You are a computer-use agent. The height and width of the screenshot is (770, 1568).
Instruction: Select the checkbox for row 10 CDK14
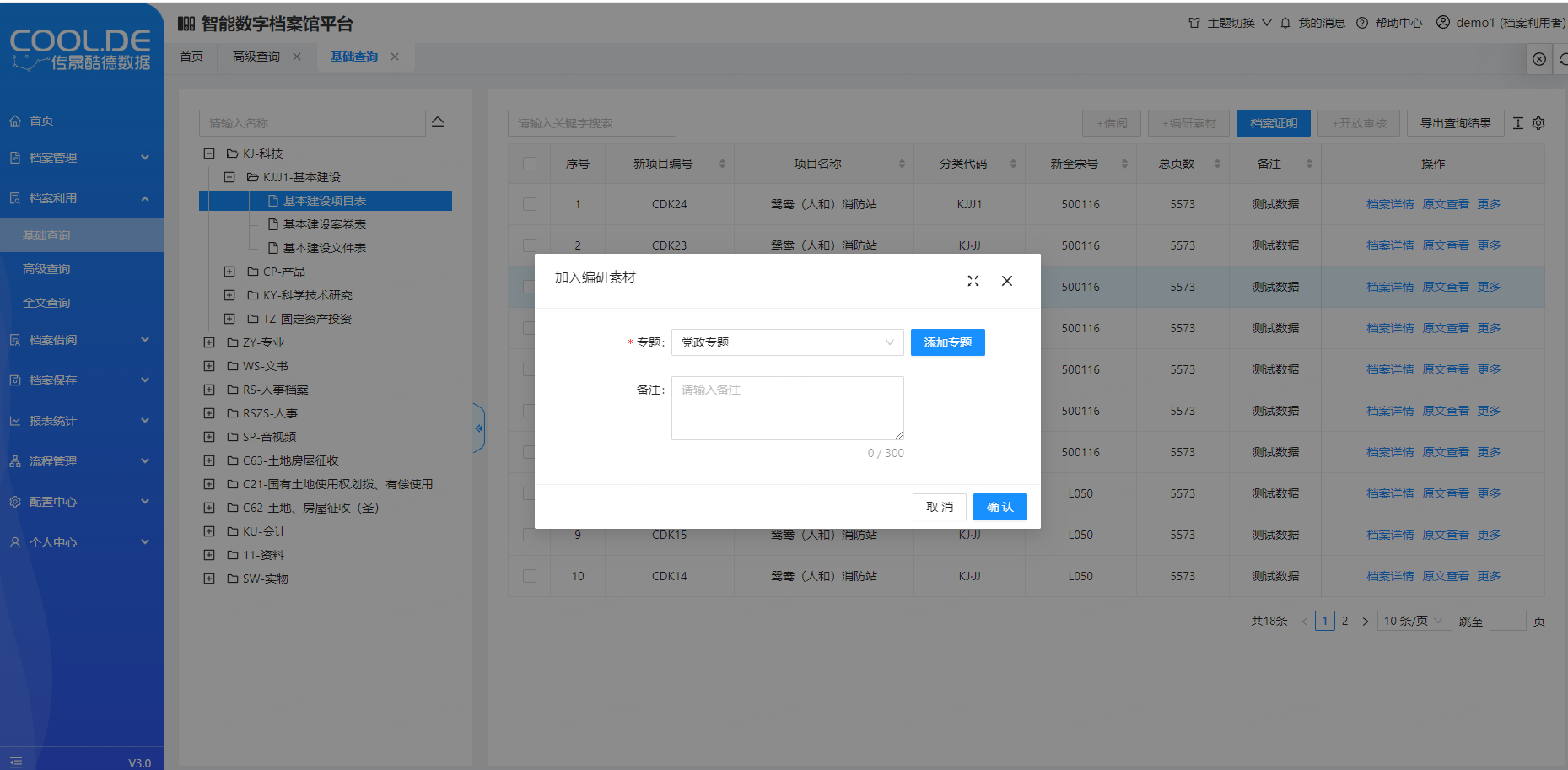pyautogui.click(x=530, y=576)
